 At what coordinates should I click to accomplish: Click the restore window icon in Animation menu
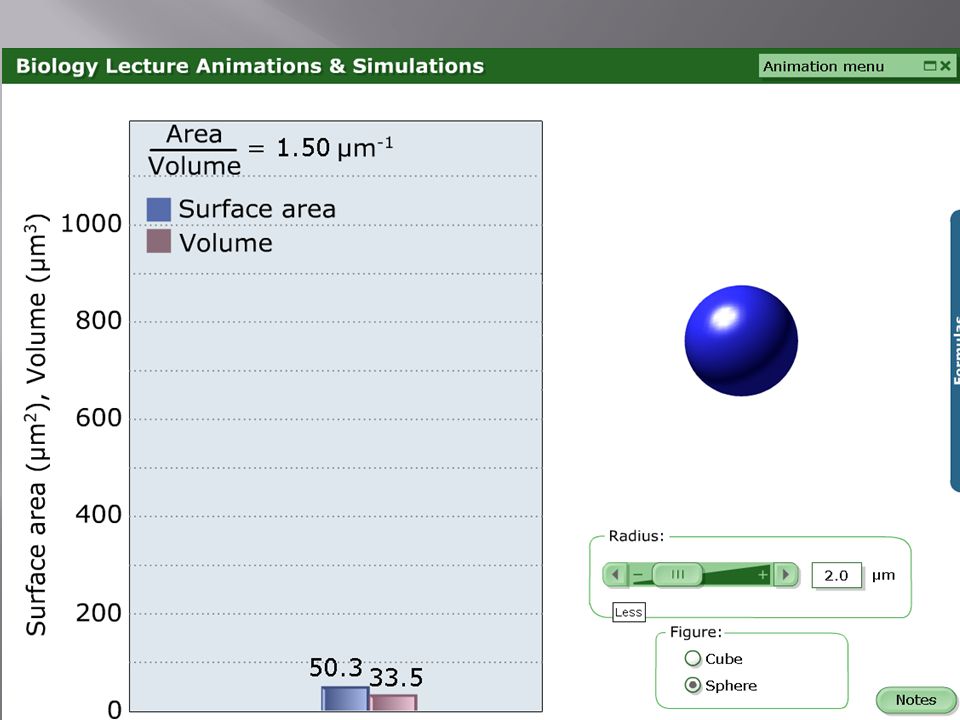(x=929, y=66)
